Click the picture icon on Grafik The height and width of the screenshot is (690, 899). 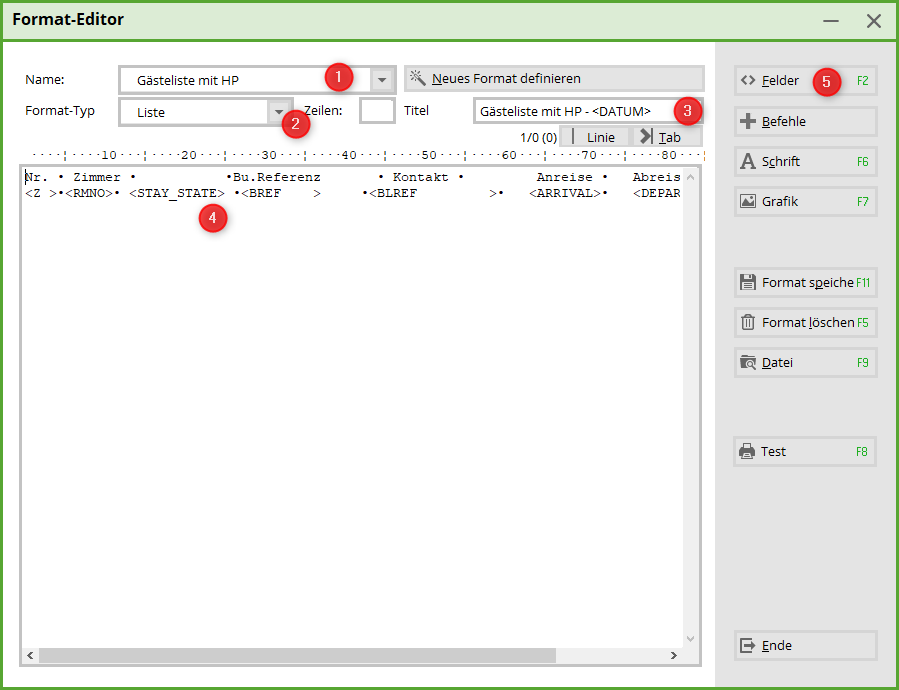tap(748, 201)
